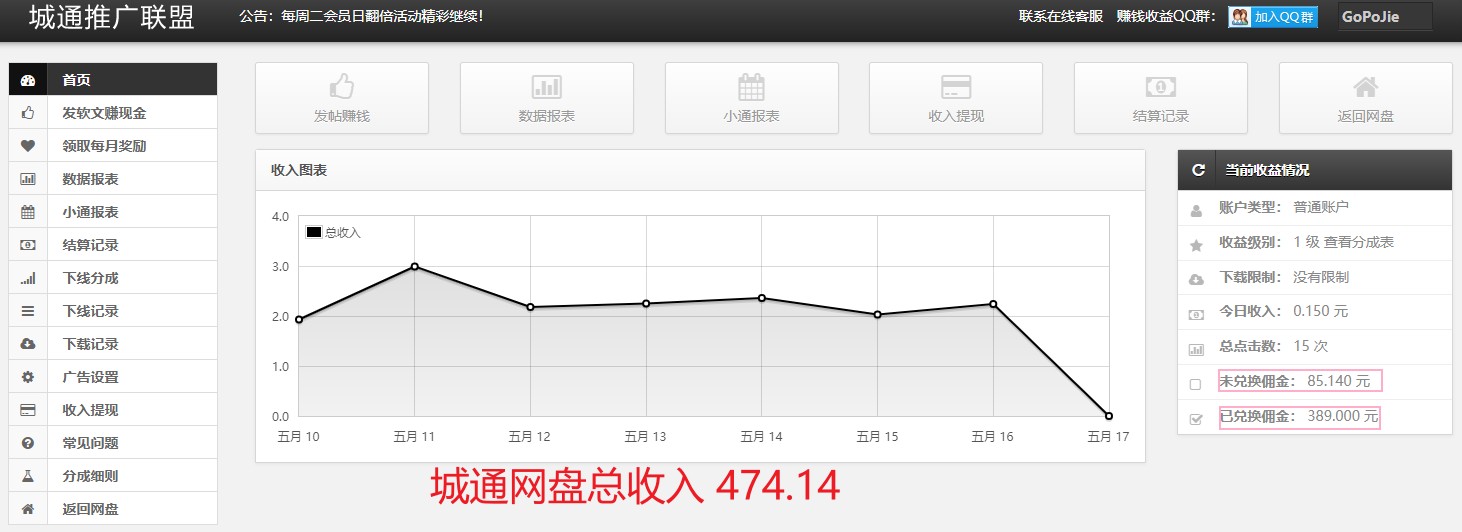Click the gear icon beside 广告设置

point(28,377)
